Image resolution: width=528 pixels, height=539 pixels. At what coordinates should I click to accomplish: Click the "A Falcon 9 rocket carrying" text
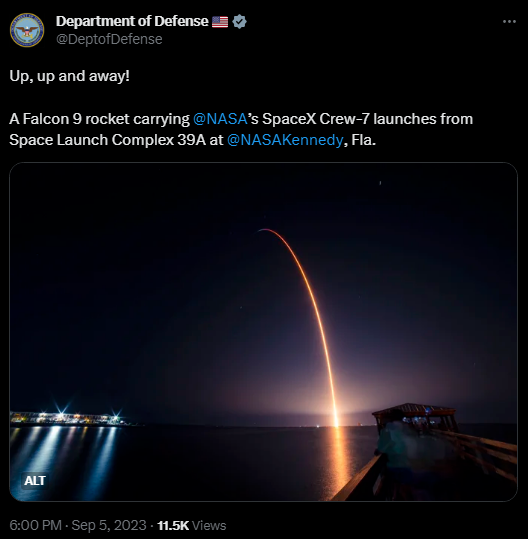point(99,119)
